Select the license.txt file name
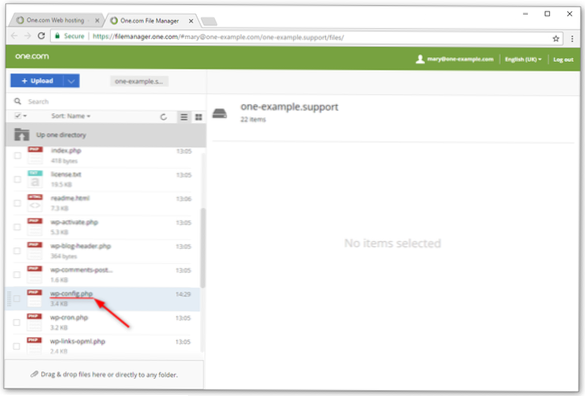This screenshot has width=585, height=396. (x=66, y=174)
